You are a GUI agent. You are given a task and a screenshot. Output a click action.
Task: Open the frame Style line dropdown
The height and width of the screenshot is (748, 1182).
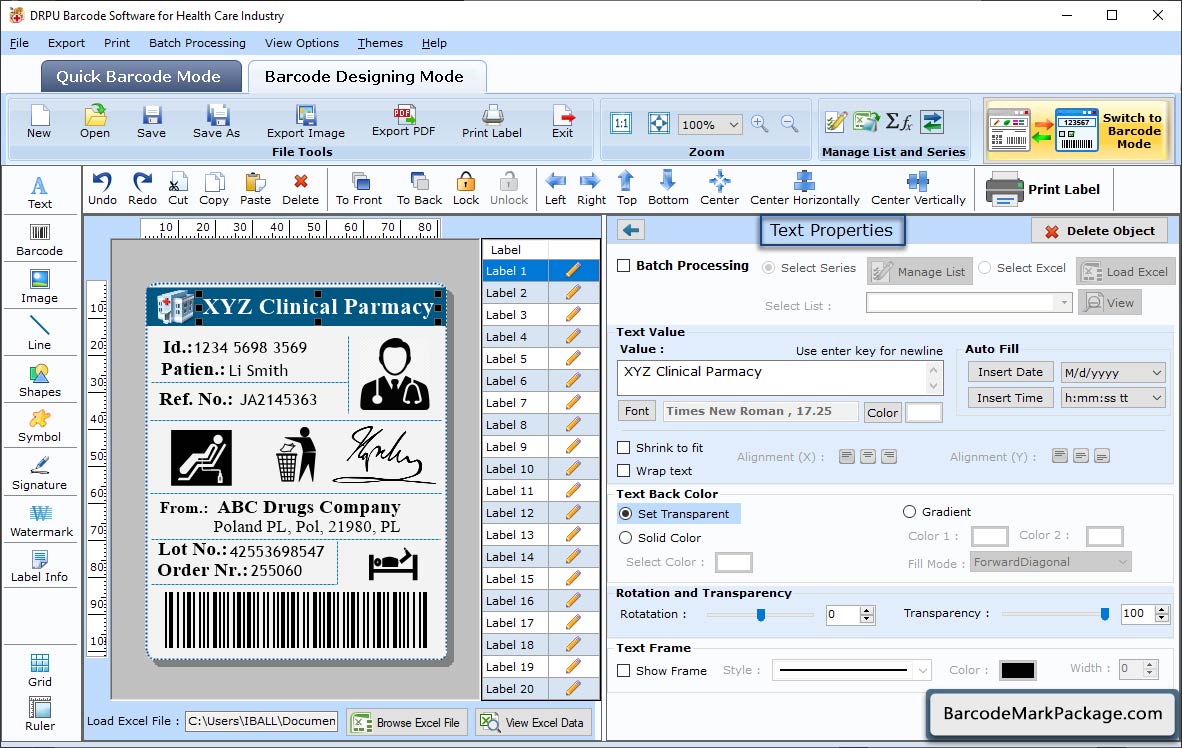[x=923, y=670]
